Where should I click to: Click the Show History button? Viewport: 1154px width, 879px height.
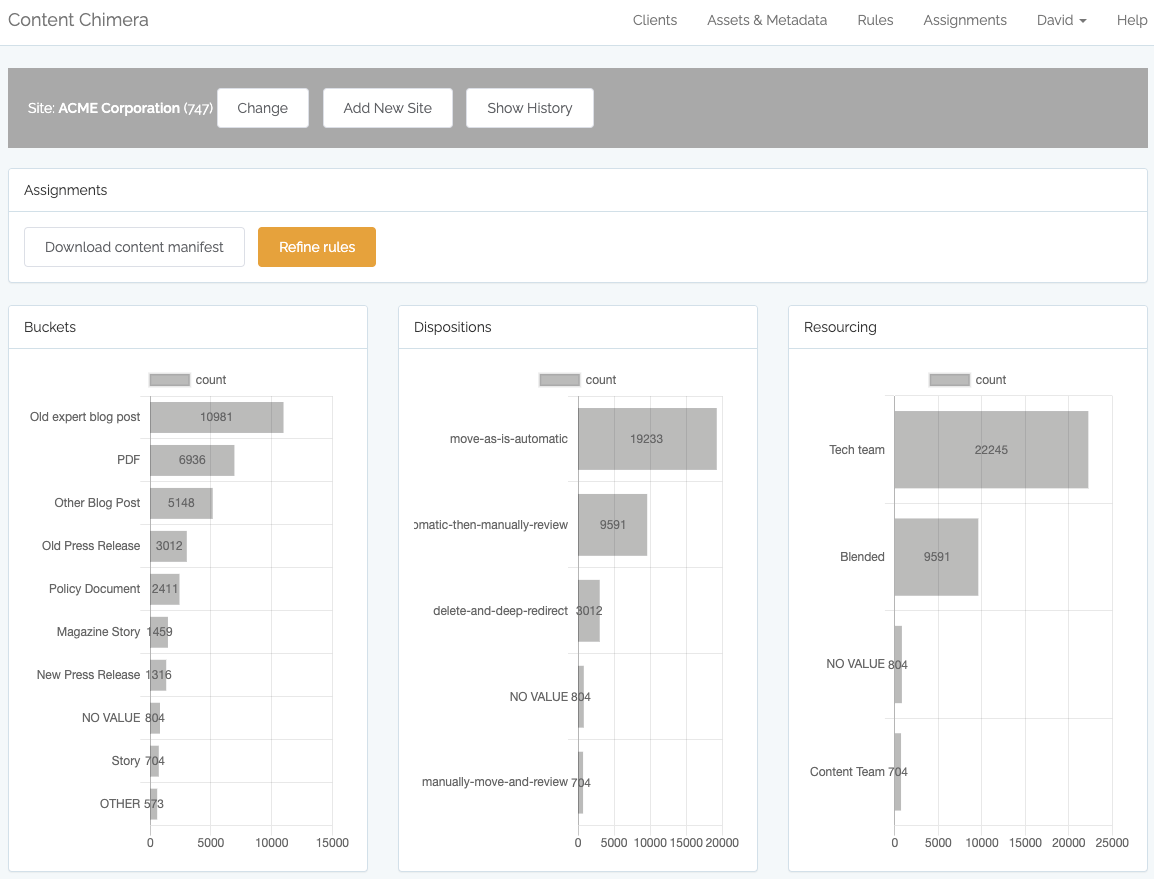click(x=530, y=108)
